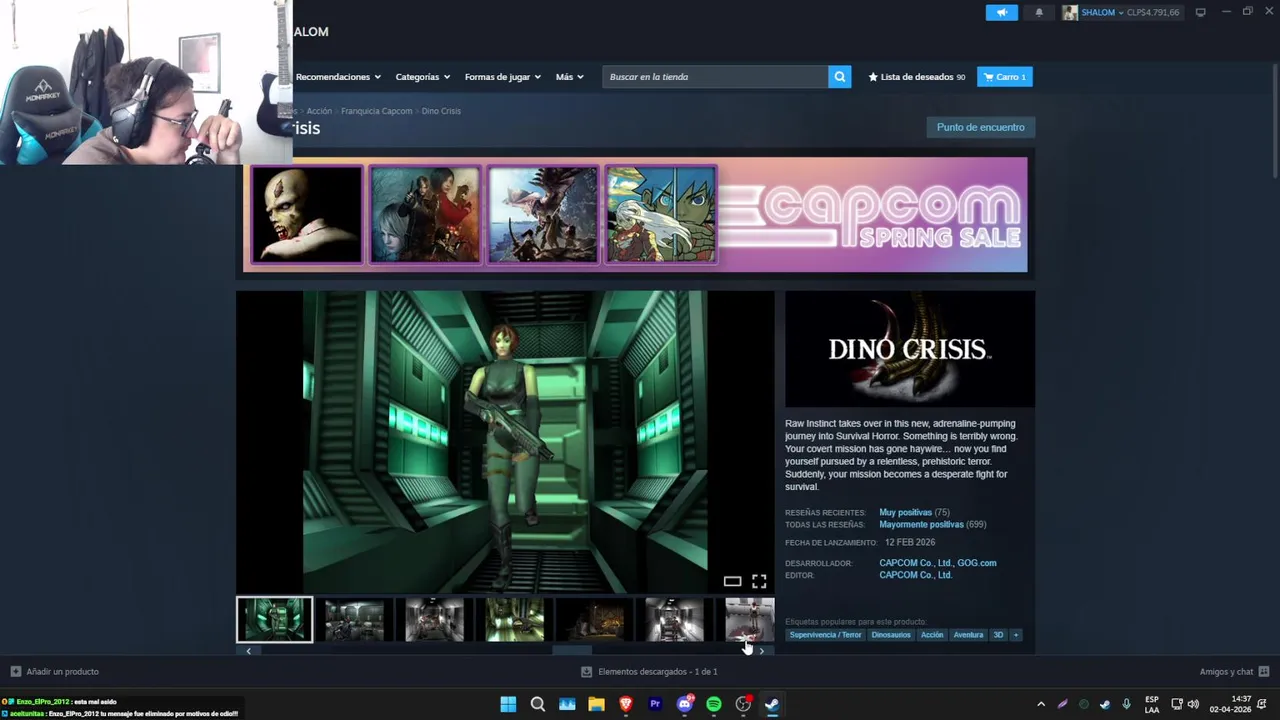1280x720 pixels.
Task: Open developer CAPCOM Co., Ltd., GOG.com link
Action: [x=937, y=563]
